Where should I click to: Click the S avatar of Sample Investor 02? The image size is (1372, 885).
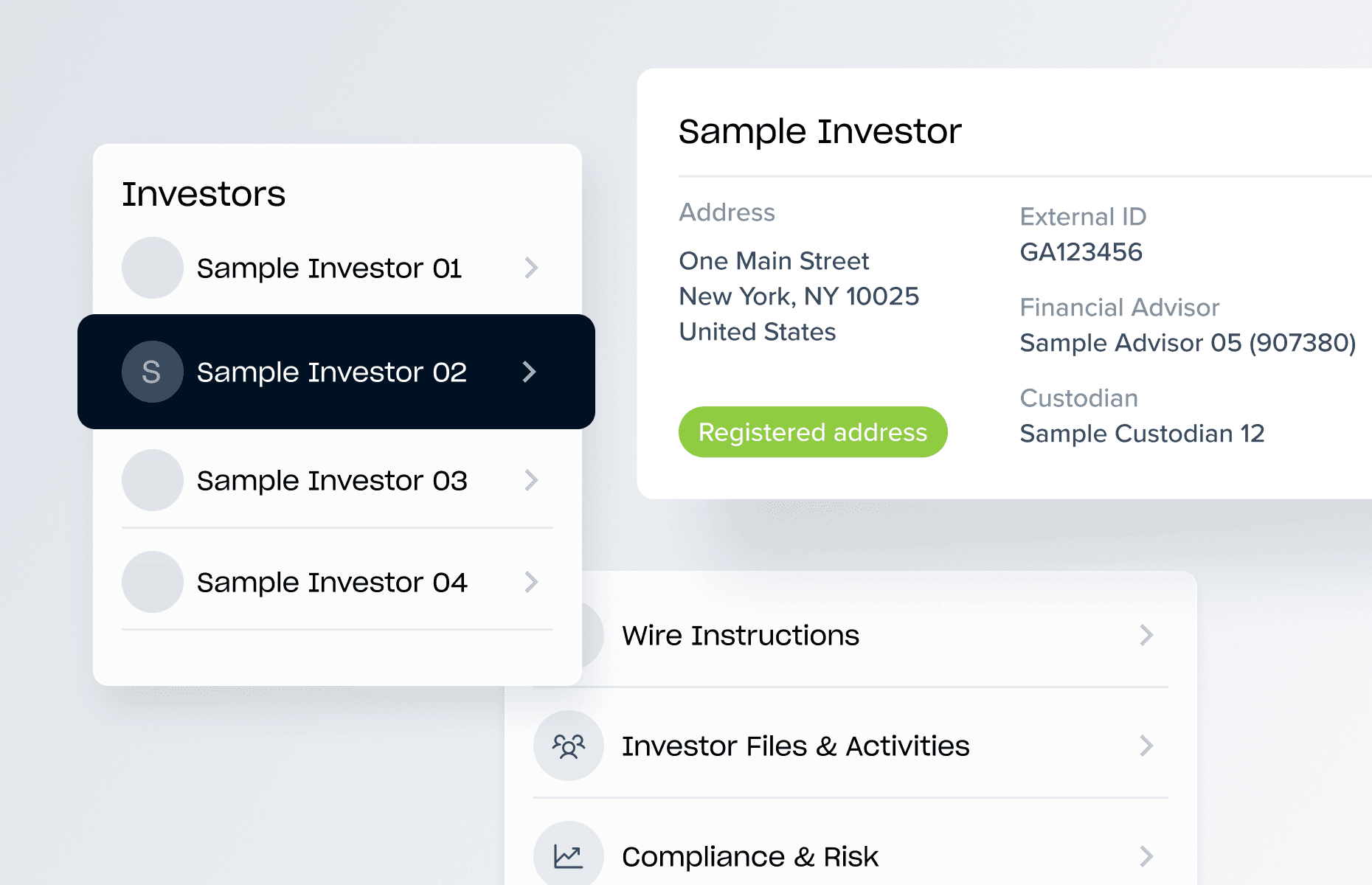coord(152,372)
